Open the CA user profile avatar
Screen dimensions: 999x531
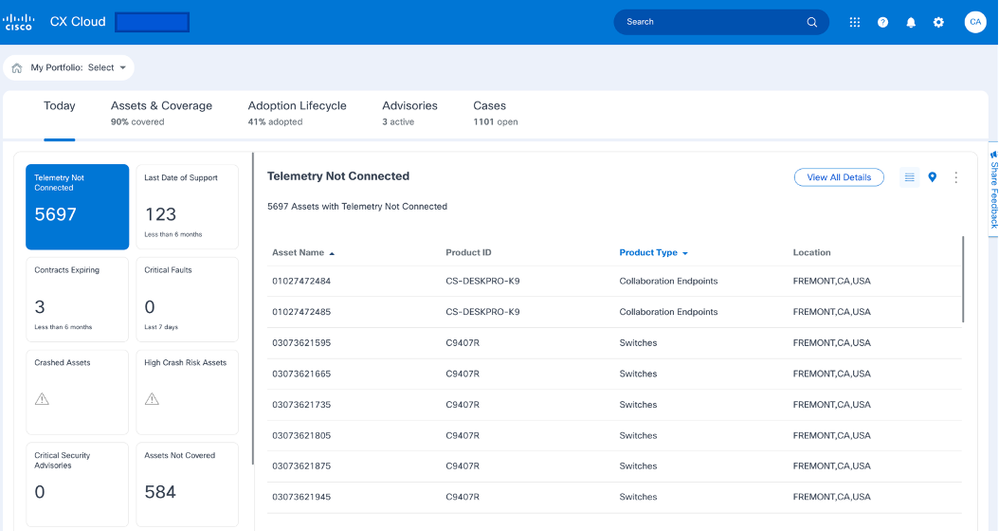(975, 22)
